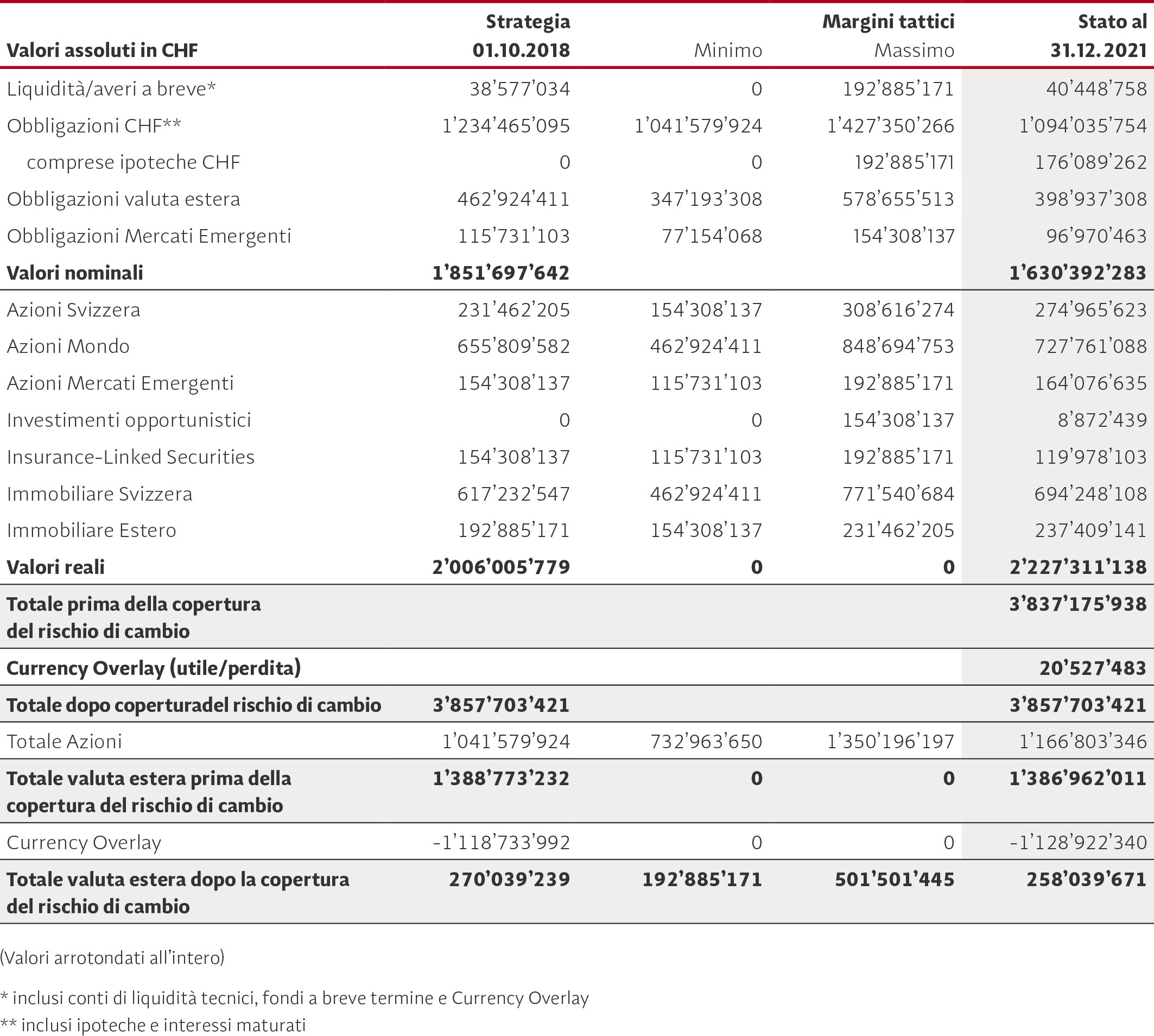Click the 'Totale Azioni' row label
This screenshot has height=1036, width=1154.
pos(64,742)
